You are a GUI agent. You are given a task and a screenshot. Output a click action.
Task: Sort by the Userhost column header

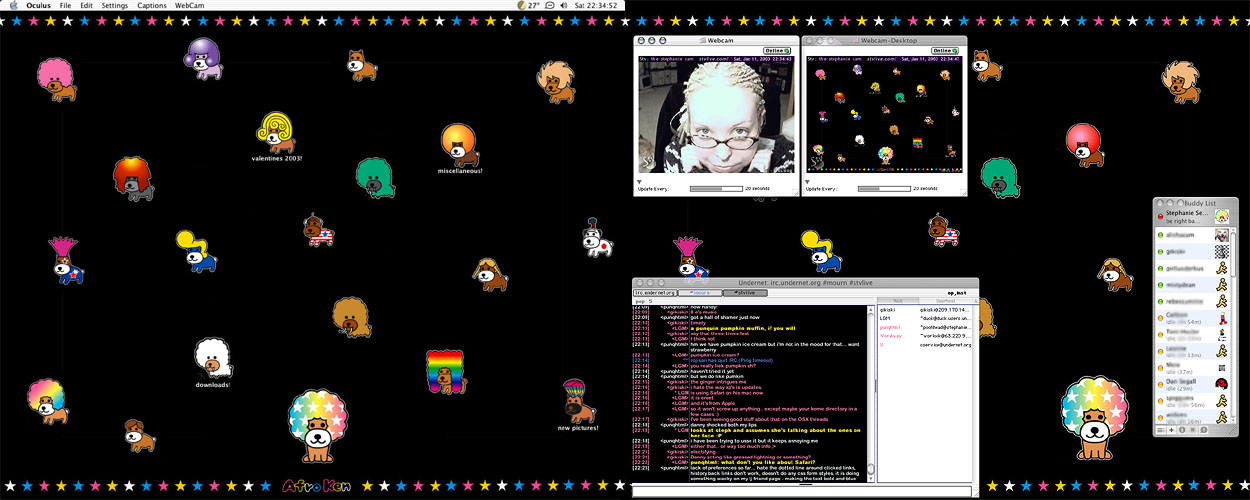(946, 300)
